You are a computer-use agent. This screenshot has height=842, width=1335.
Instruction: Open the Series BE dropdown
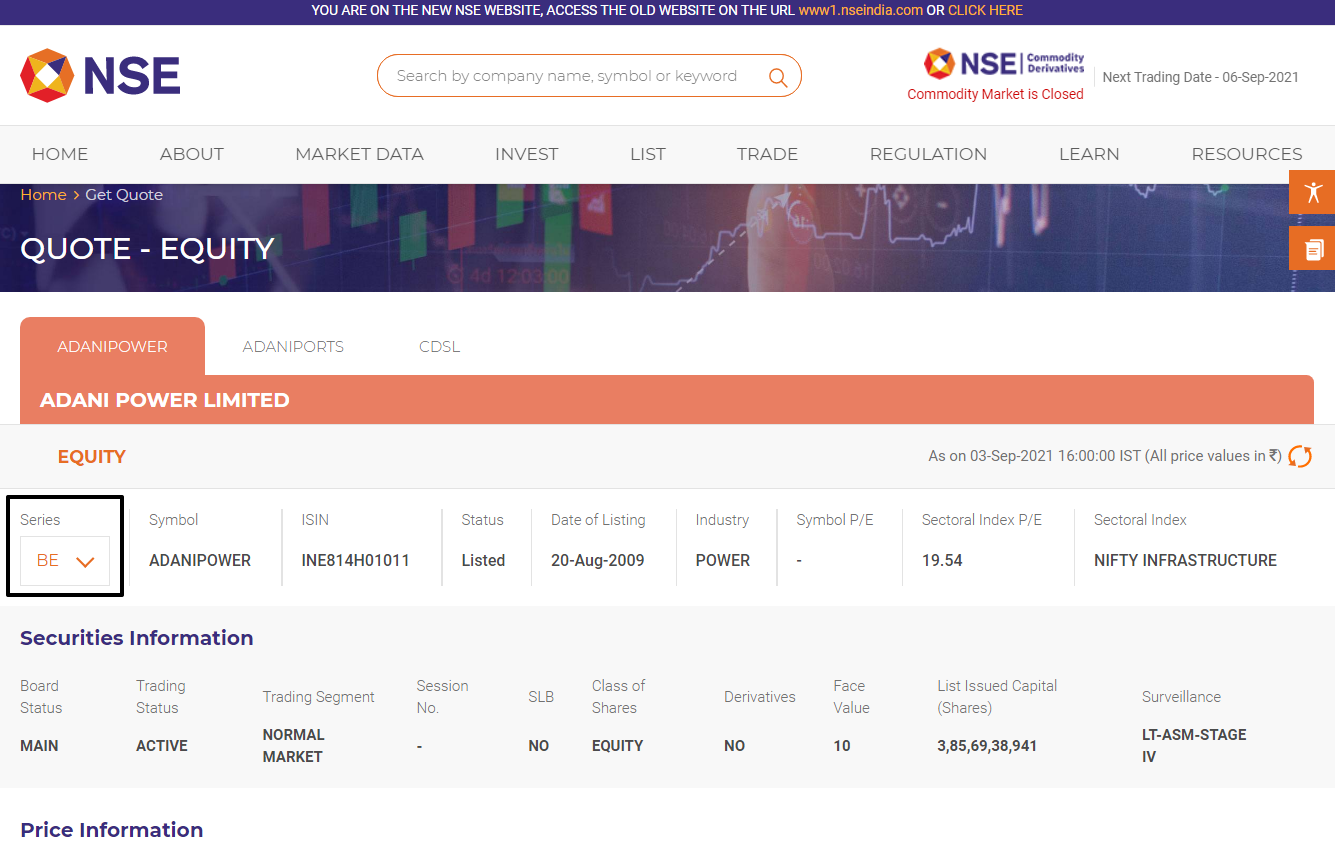click(x=65, y=561)
